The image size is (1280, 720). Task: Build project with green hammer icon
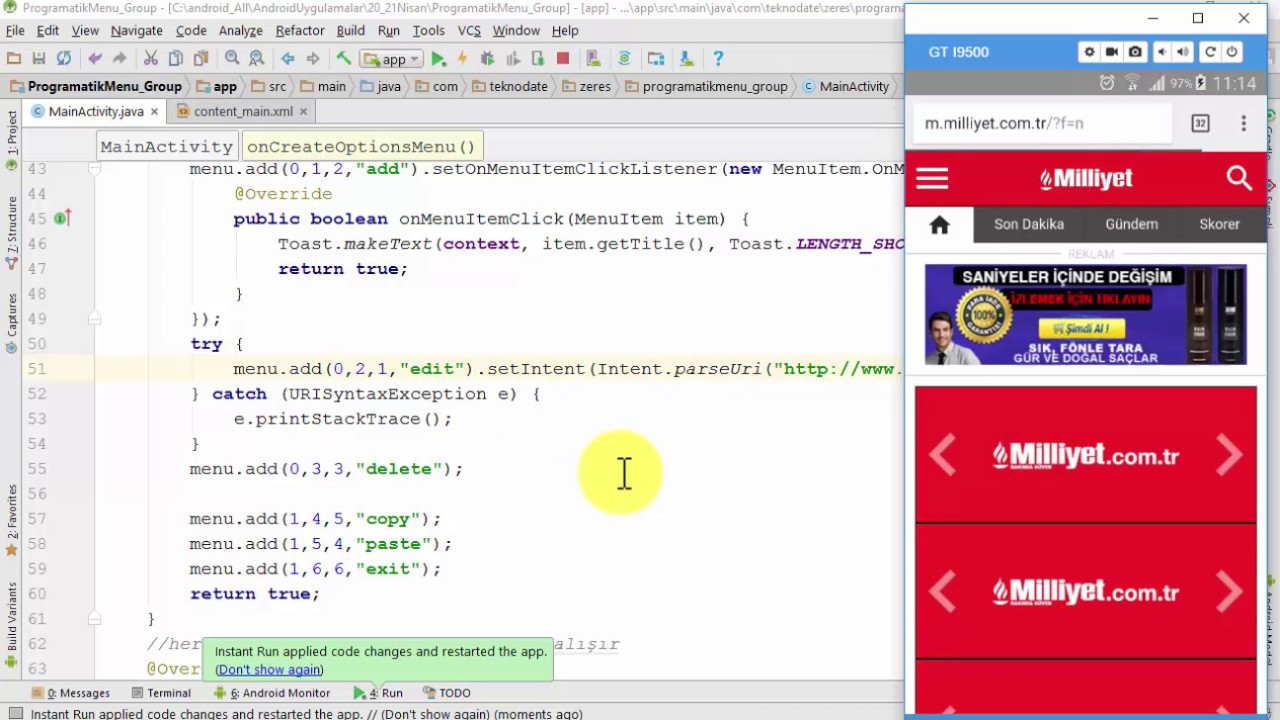coord(344,59)
